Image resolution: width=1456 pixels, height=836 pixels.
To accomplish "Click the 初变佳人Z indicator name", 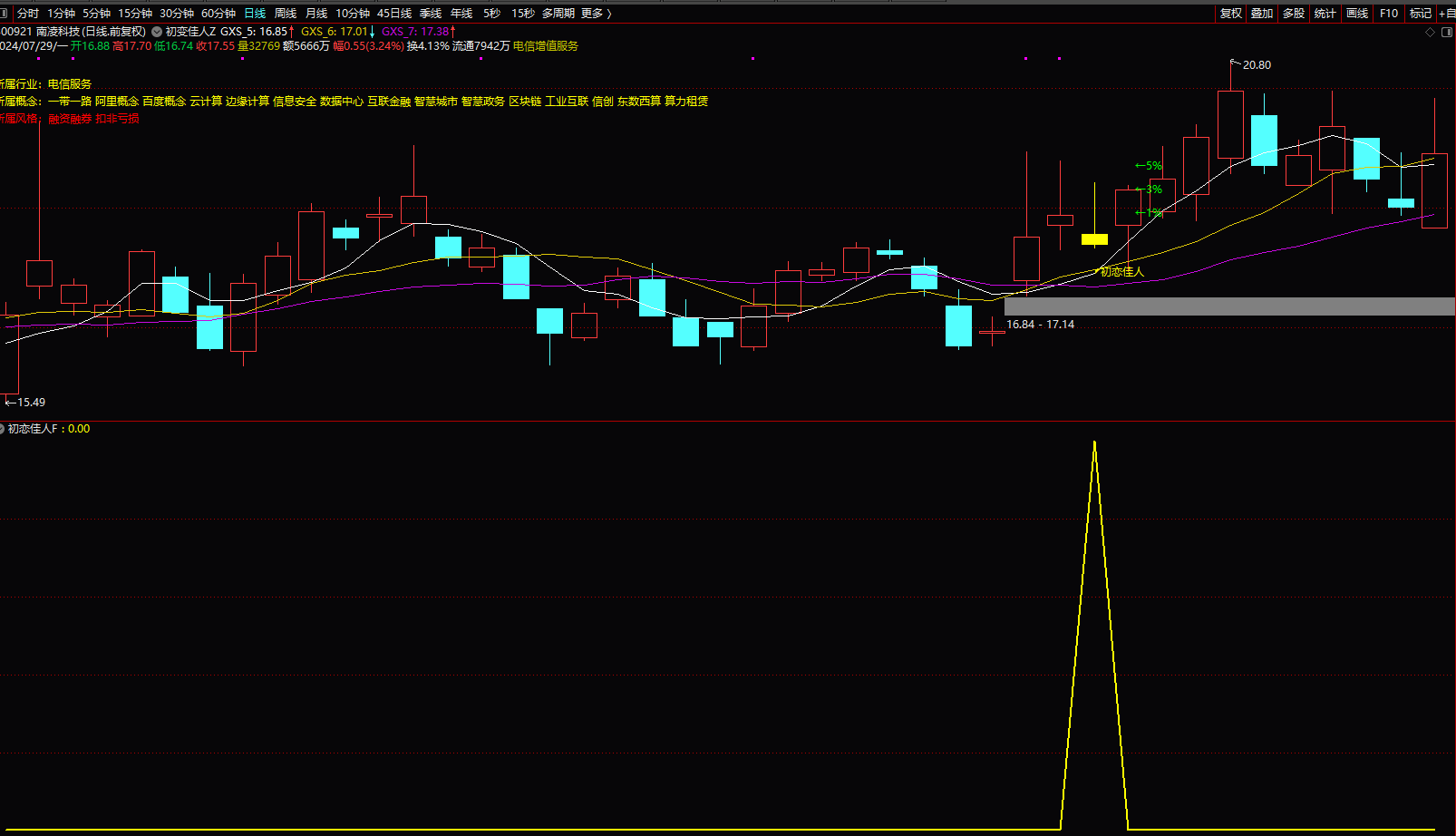I will coord(190,32).
